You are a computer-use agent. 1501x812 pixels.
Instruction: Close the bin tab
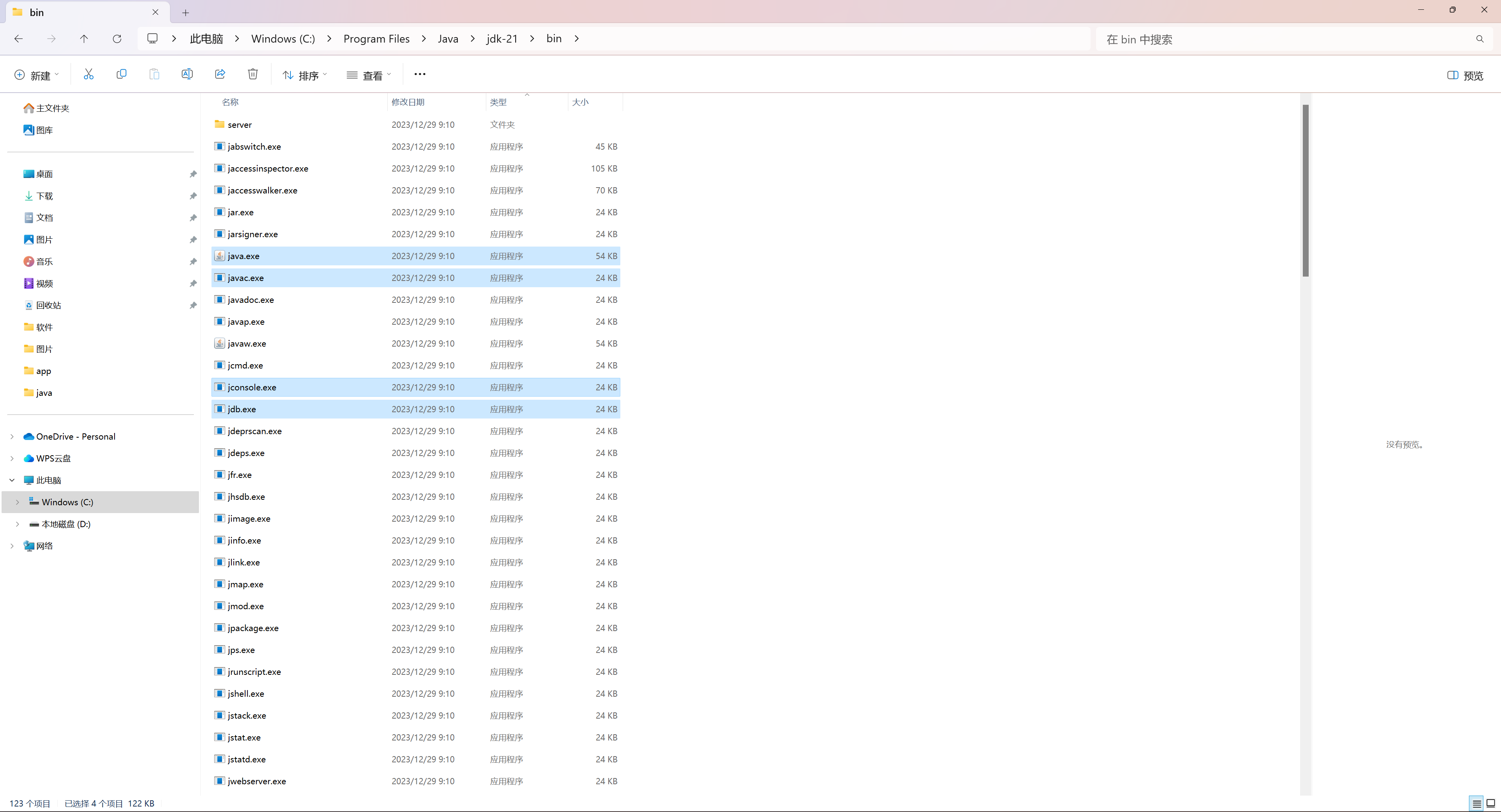tap(155, 12)
